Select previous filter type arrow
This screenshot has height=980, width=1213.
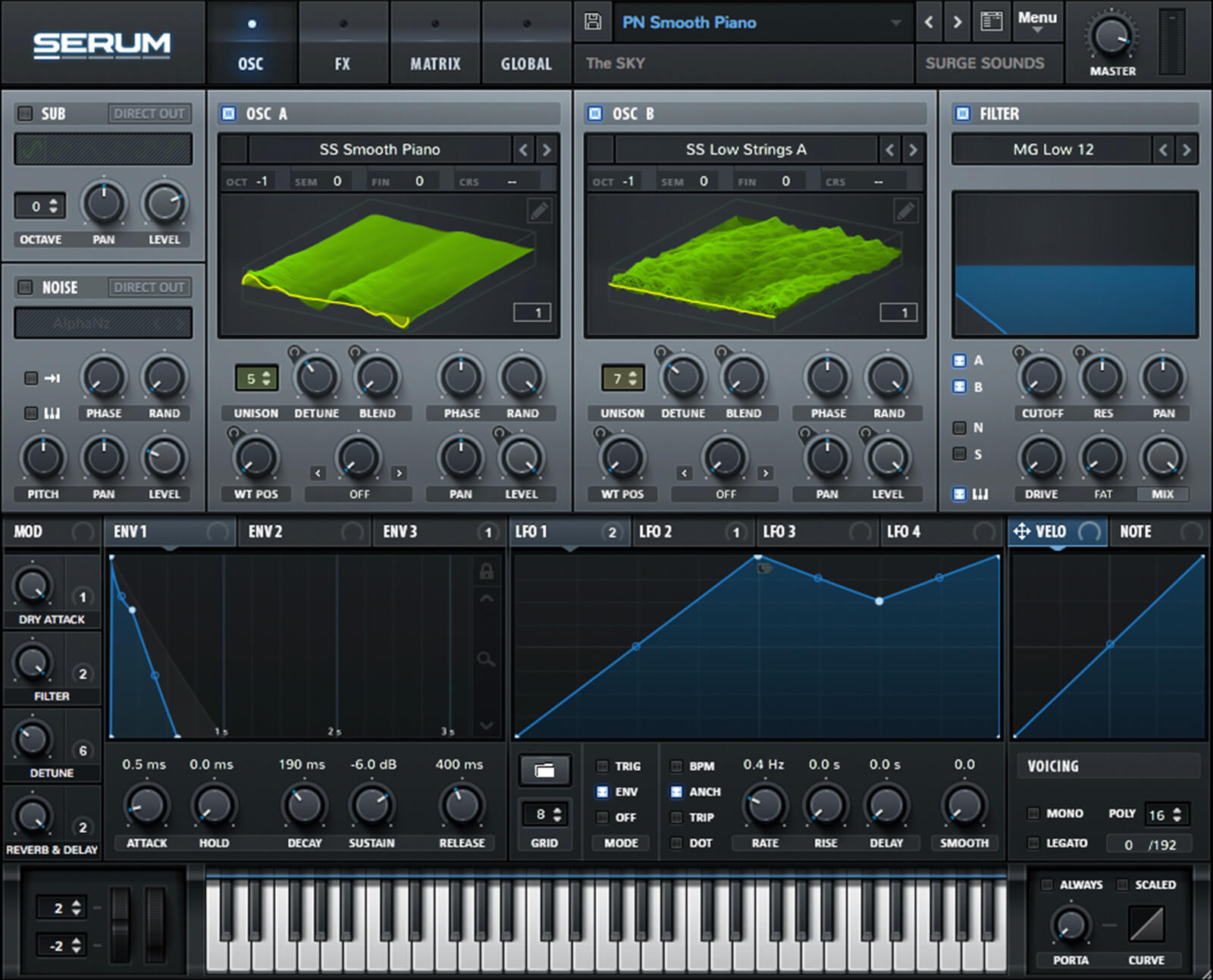pos(1164,149)
